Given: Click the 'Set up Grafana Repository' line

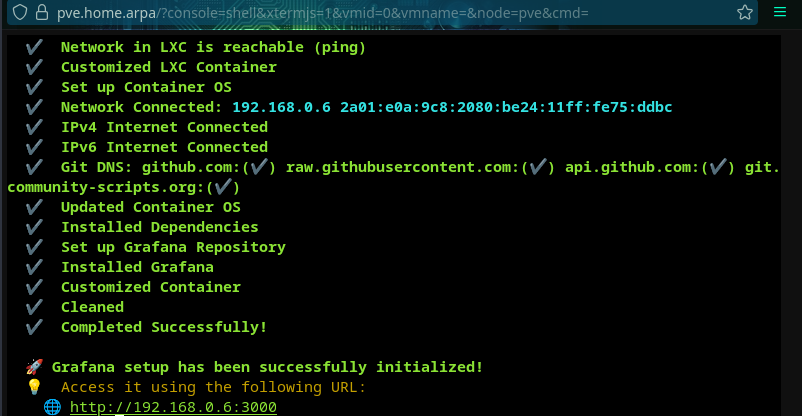Looking at the screenshot, I should (x=173, y=247).
